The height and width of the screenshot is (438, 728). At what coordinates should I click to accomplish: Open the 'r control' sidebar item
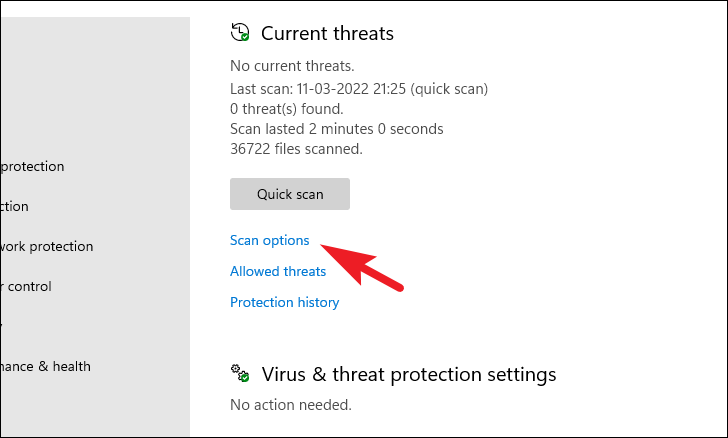tap(26, 286)
